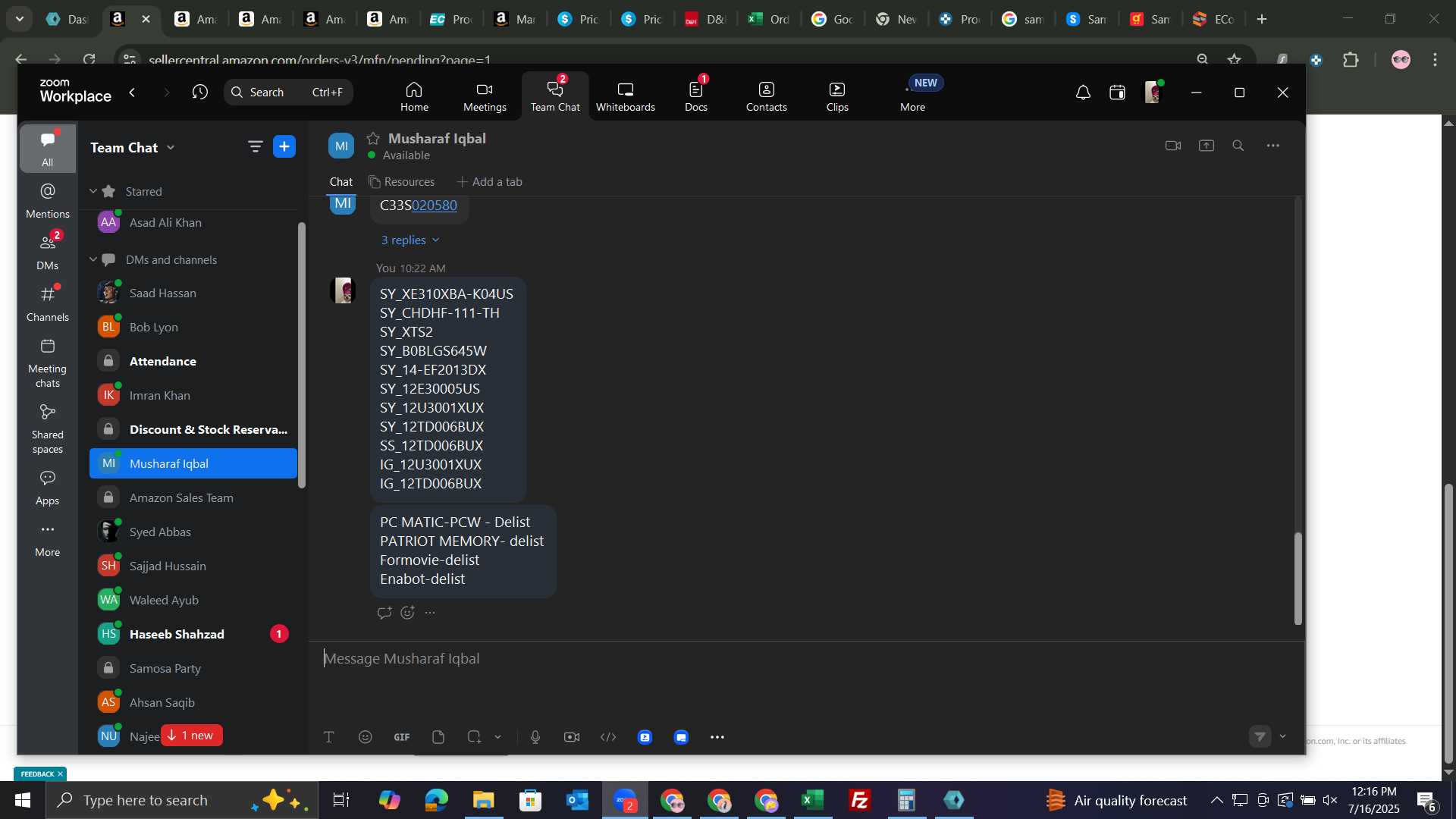The image size is (1456, 819).
Task: Expand 3 replies thread
Action: 410,240
